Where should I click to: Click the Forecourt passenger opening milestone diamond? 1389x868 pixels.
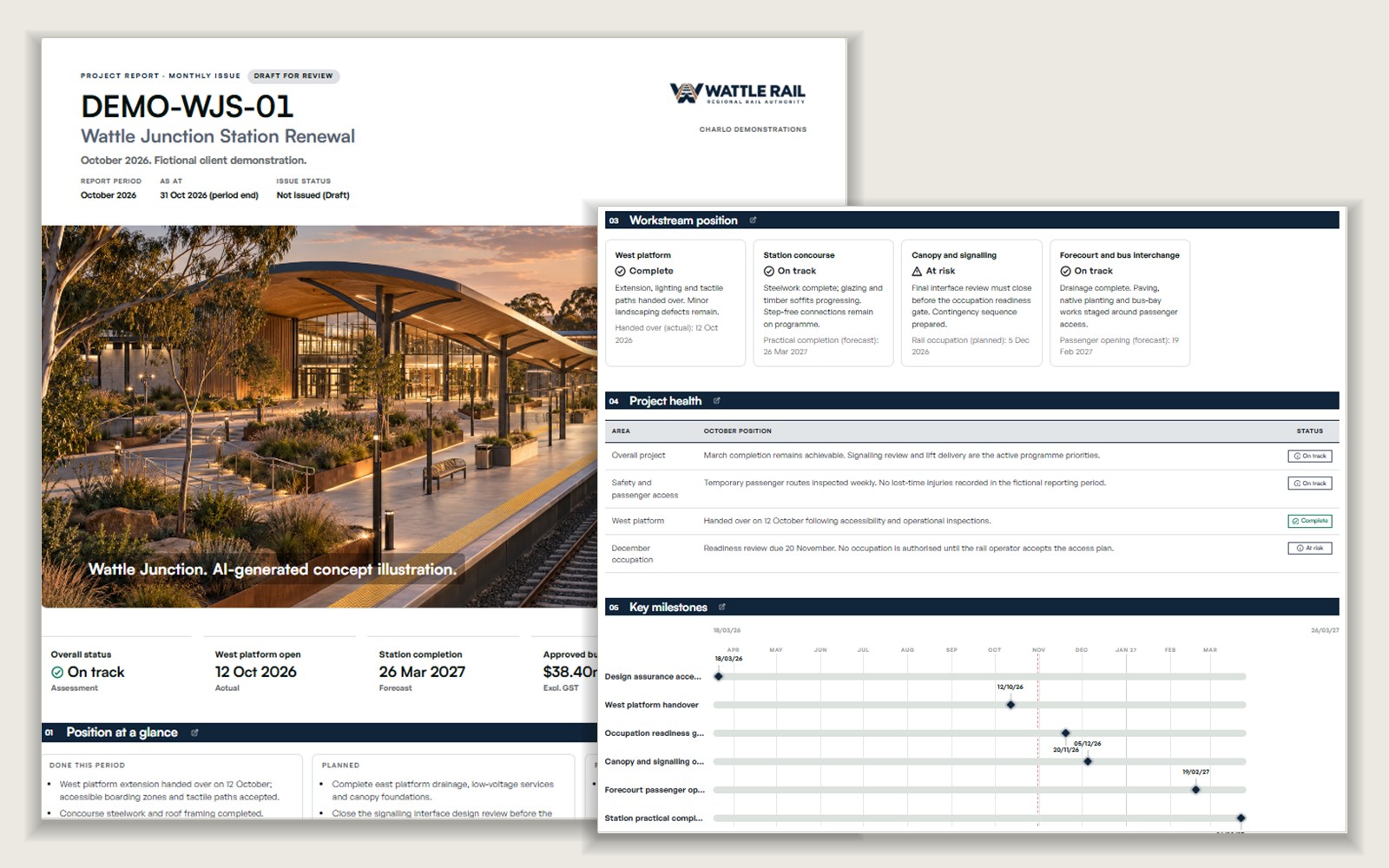click(x=1196, y=790)
